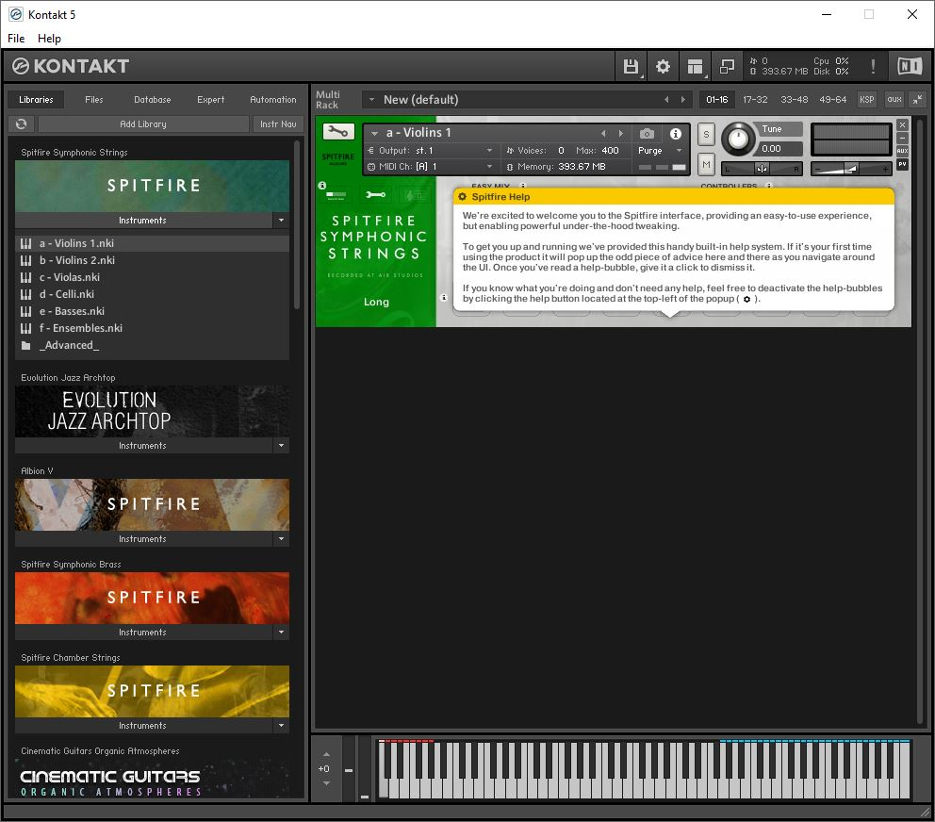Open Spitfire wrench settings view

(376, 194)
